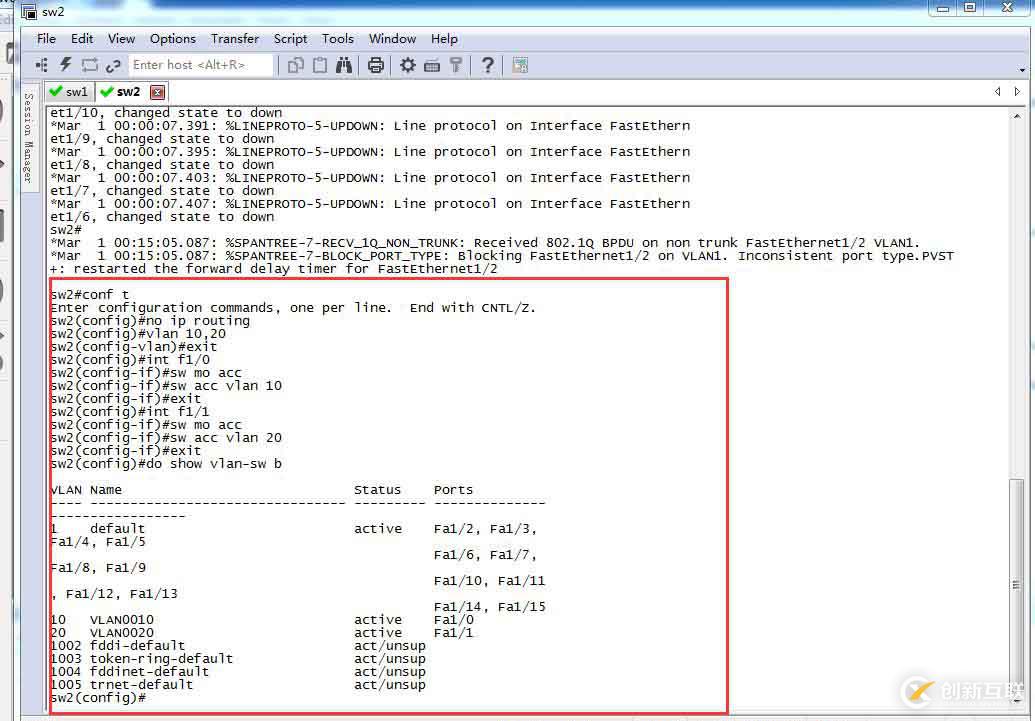The image size is (1035, 721).
Task: Click the 'default' VLAN 1 row name
Action: point(117,529)
